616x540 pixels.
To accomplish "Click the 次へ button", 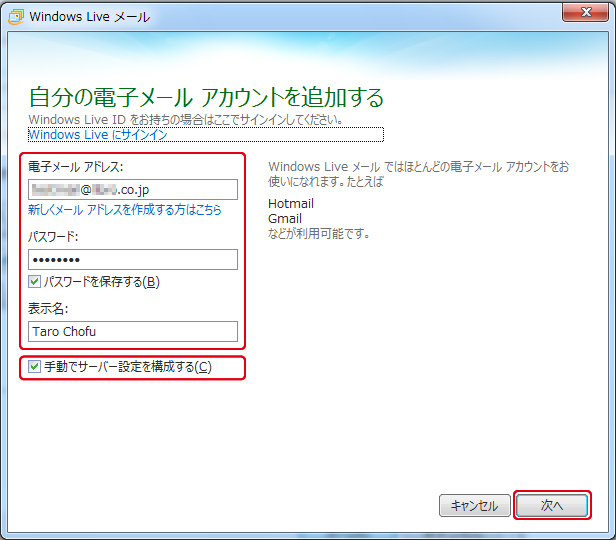I will tap(552, 505).
